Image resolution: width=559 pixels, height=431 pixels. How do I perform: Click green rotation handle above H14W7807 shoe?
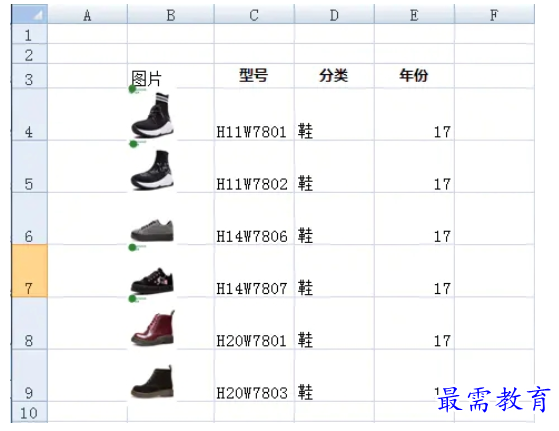point(132,247)
